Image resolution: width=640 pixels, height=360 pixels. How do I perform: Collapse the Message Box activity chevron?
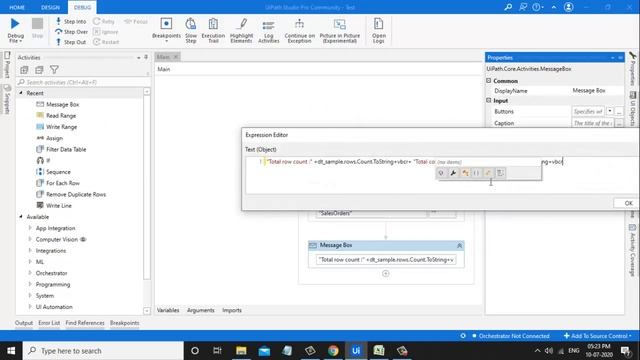click(459, 245)
